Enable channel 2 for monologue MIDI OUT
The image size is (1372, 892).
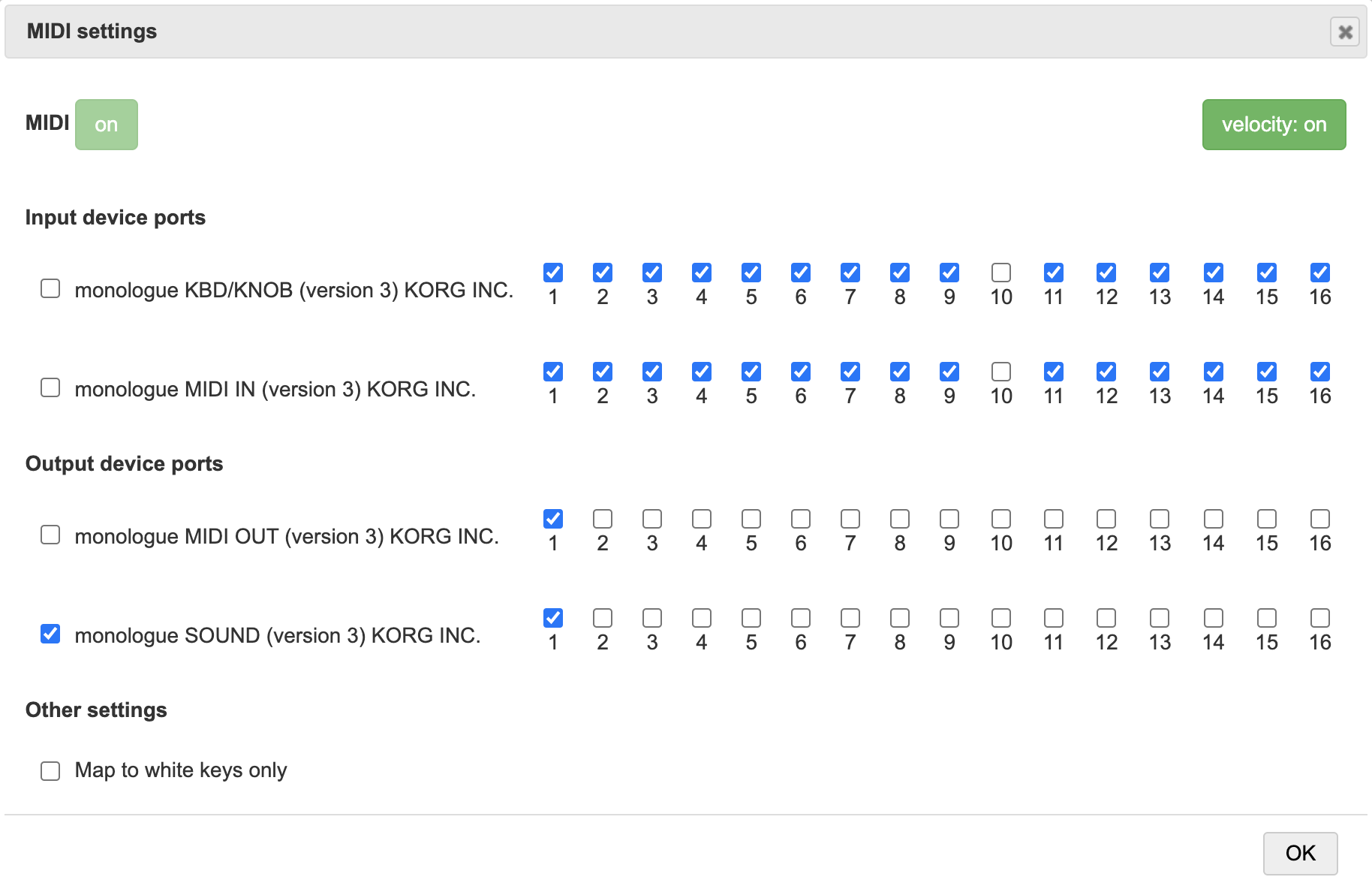coord(603,519)
